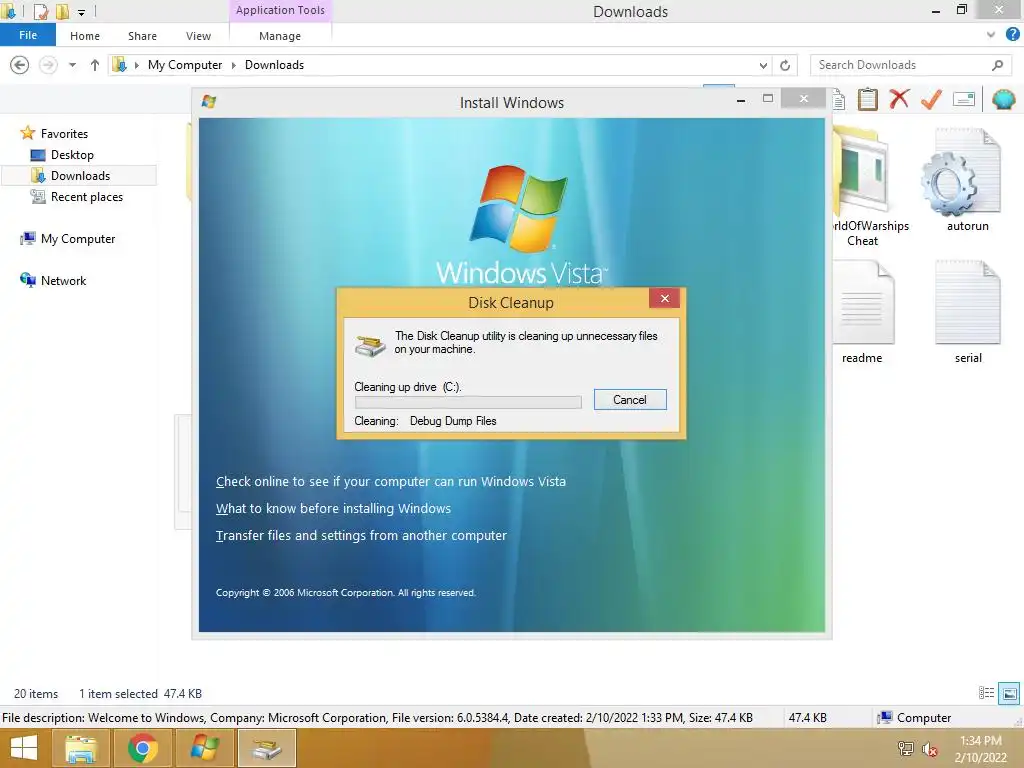Click the Copy pages toolbar icon
The width and height of the screenshot is (1024, 768).
[x=840, y=100]
